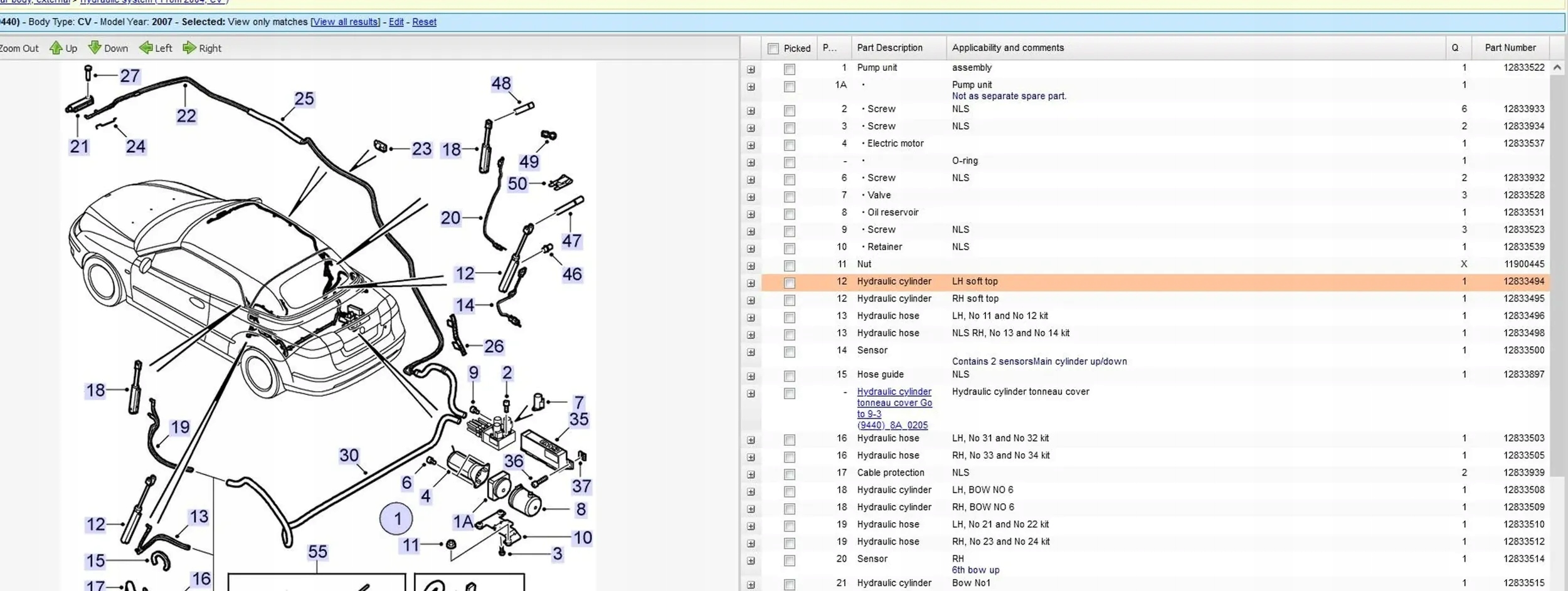The height and width of the screenshot is (591, 1568).
Task: Sort by Applicability and comments column header
Action: click(1195, 48)
